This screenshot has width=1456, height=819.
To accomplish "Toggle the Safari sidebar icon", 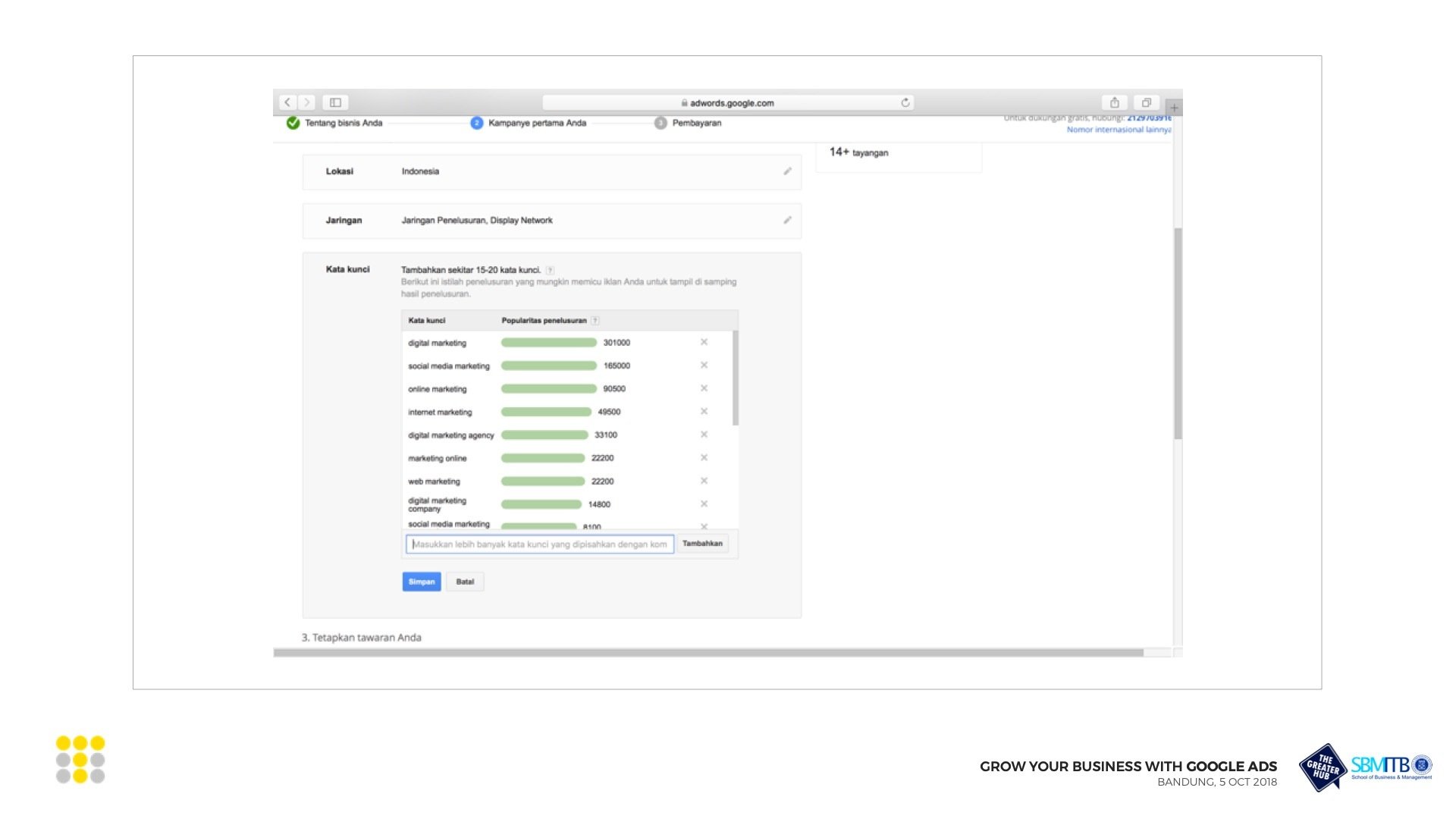I will click(x=335, y=102).
